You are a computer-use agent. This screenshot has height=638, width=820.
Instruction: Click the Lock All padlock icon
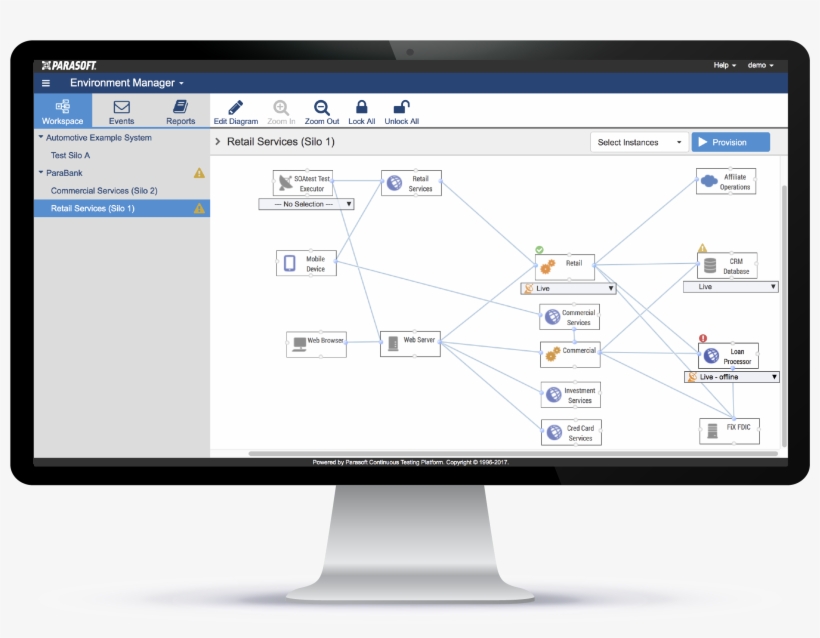click(361, 107)
